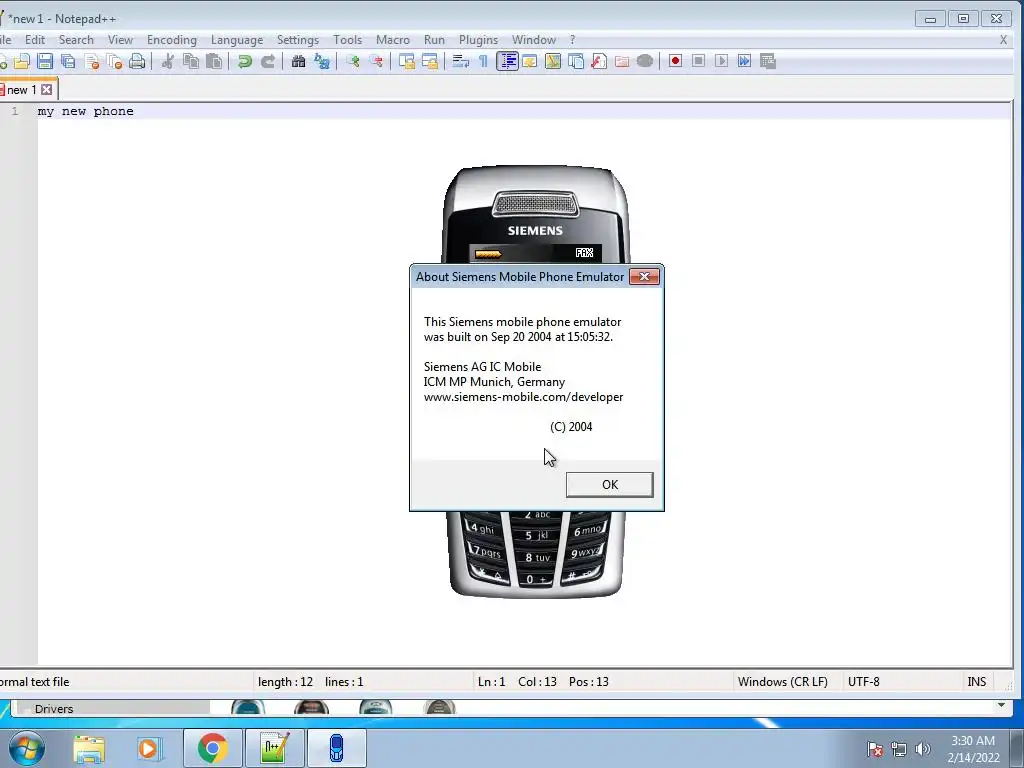Click the UTF-8 encoding status field
The width and height of the screenshot is (1024, 768).
pos(863,682)
